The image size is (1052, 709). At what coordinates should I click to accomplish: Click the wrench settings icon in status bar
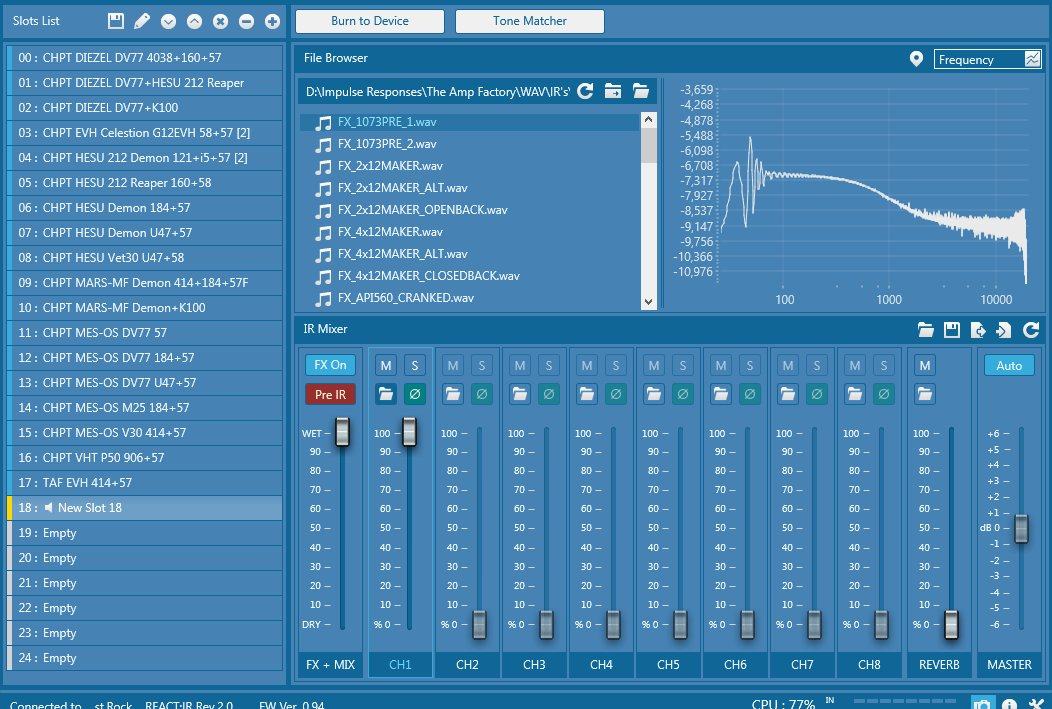tap(1036, 704)
